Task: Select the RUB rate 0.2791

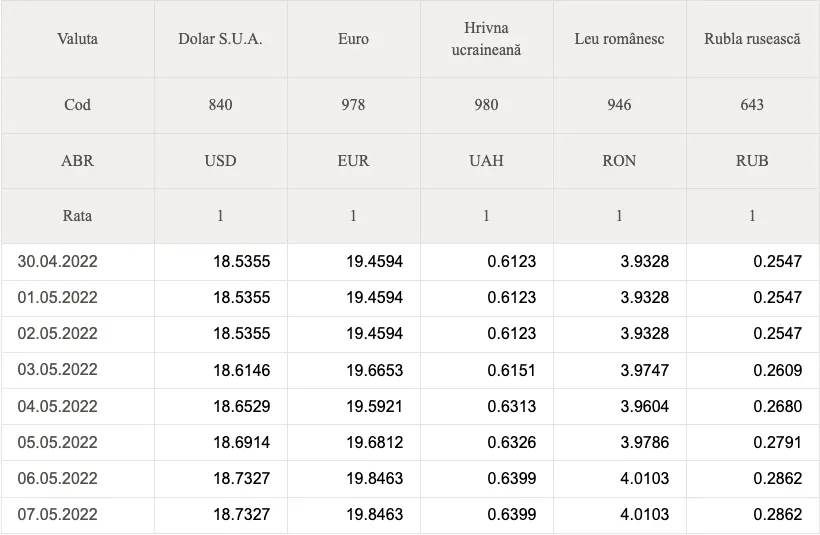Action: pos(777,442)
